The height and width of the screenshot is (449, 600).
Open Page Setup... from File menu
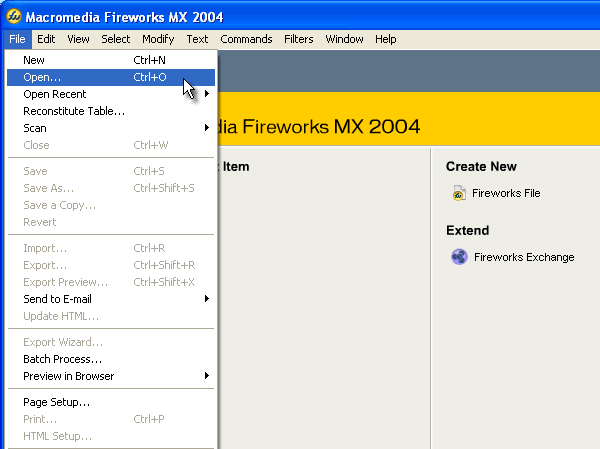pos(56,402)
